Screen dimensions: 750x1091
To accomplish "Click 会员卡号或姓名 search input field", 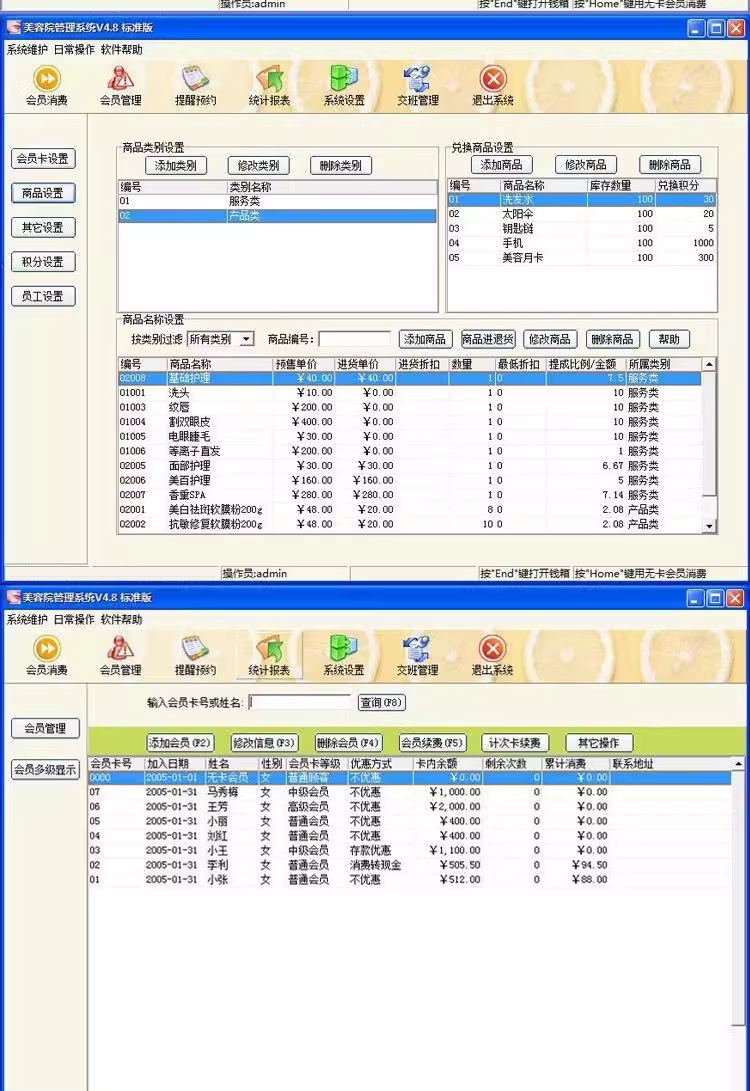I will pyautogui.click(x=300, y=703).
